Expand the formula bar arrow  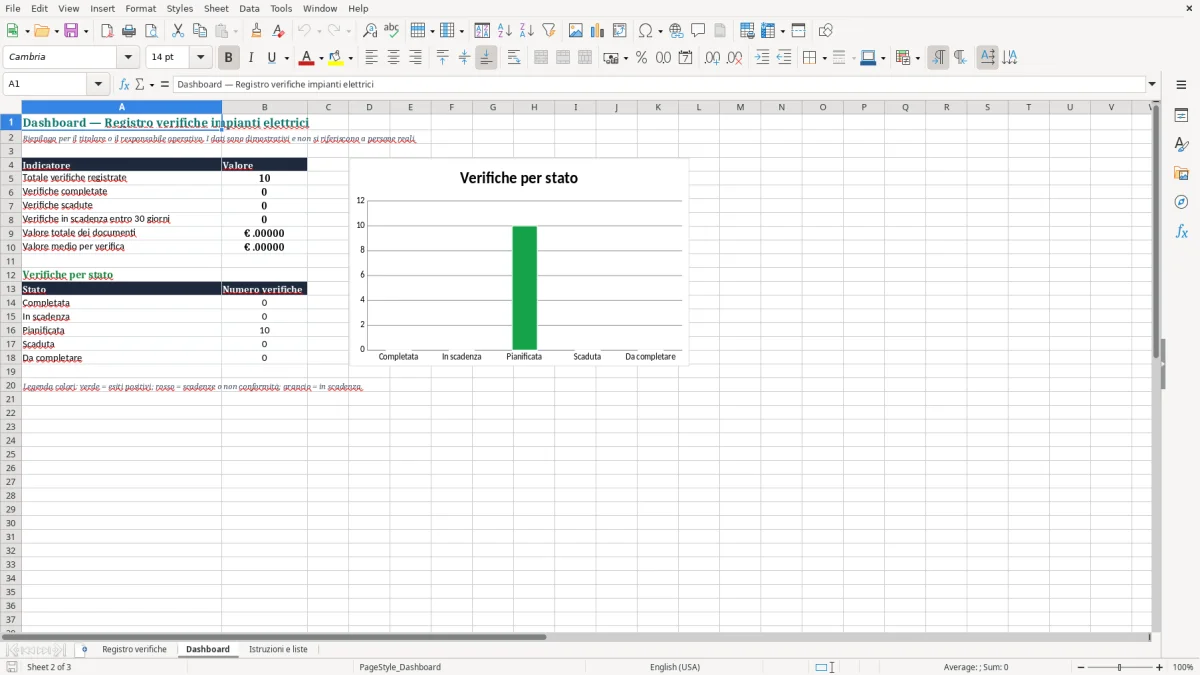[x=1152, y=85]
